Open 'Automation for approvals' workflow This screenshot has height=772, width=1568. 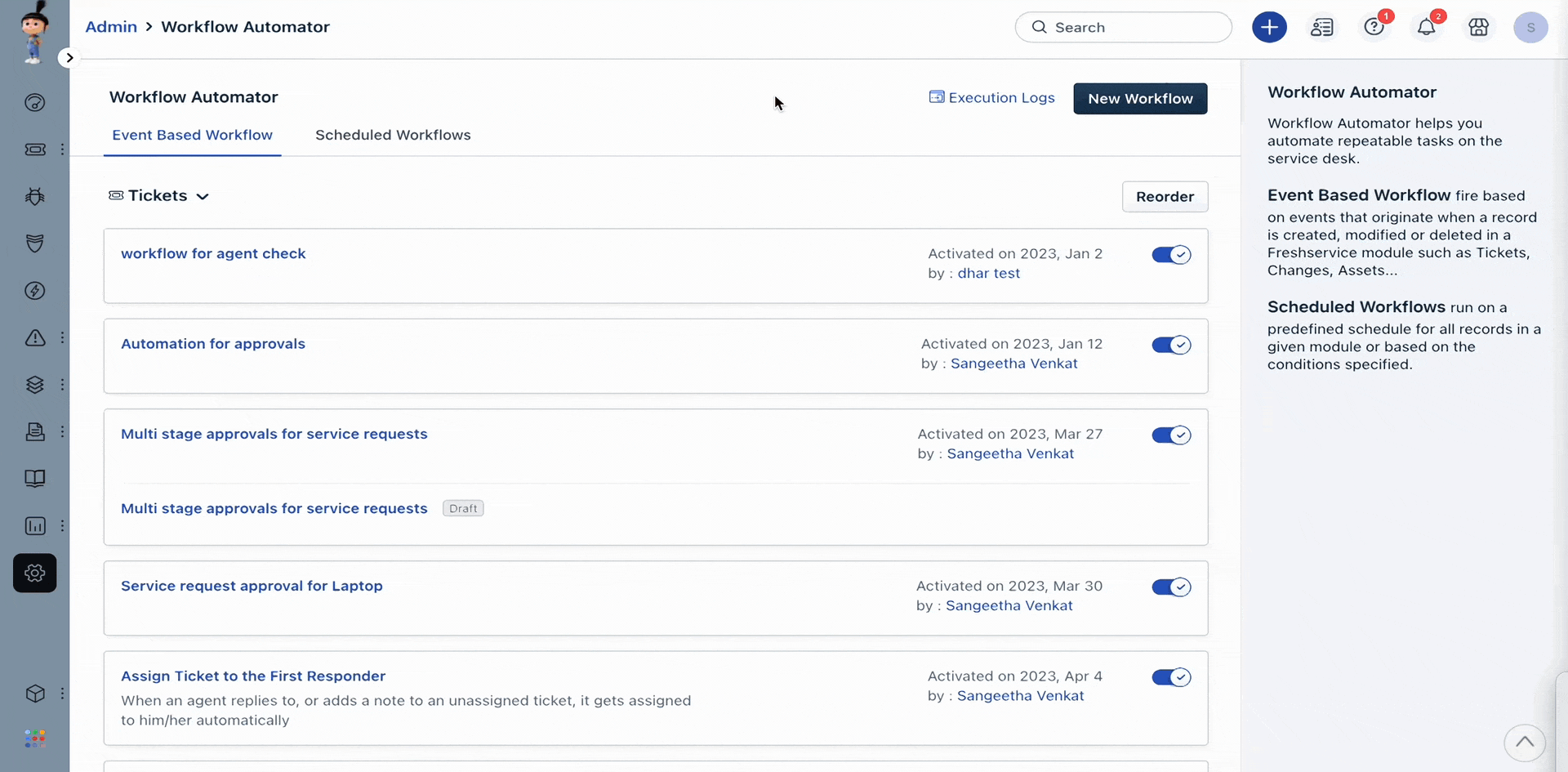tap(213, 344)
